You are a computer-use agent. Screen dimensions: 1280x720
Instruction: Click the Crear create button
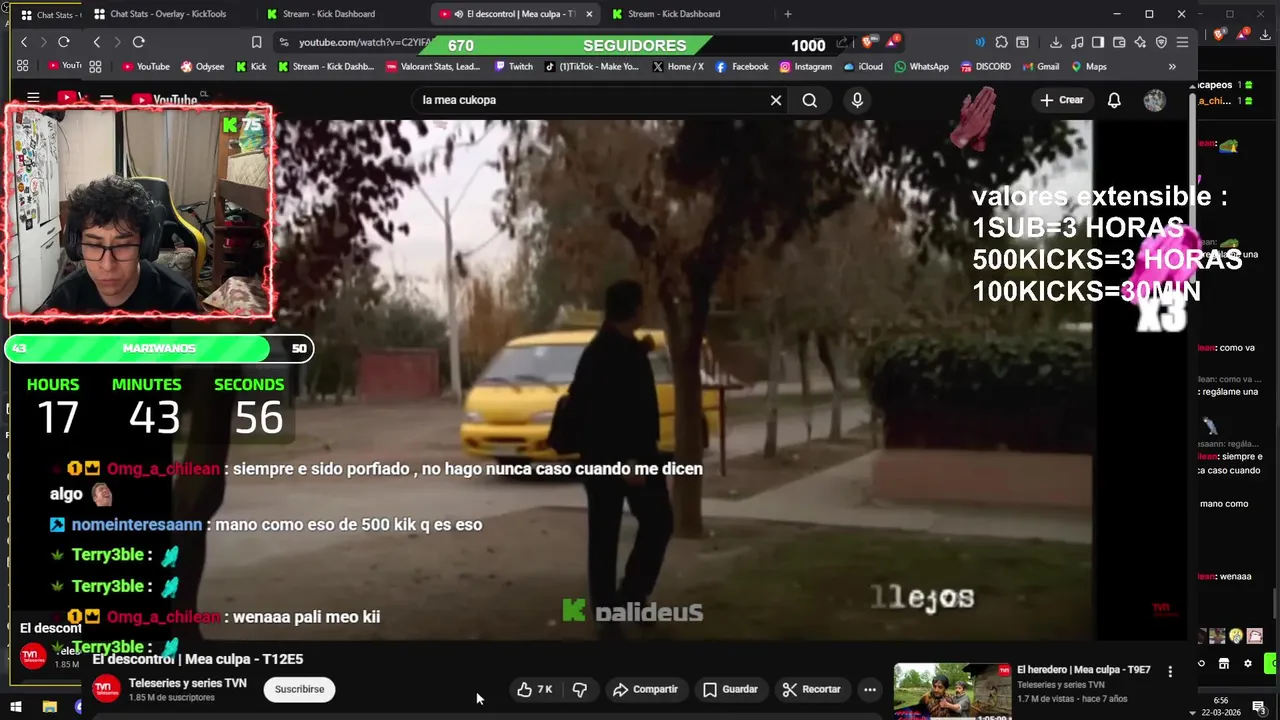pyautogui.click(x=1061, y=100)
